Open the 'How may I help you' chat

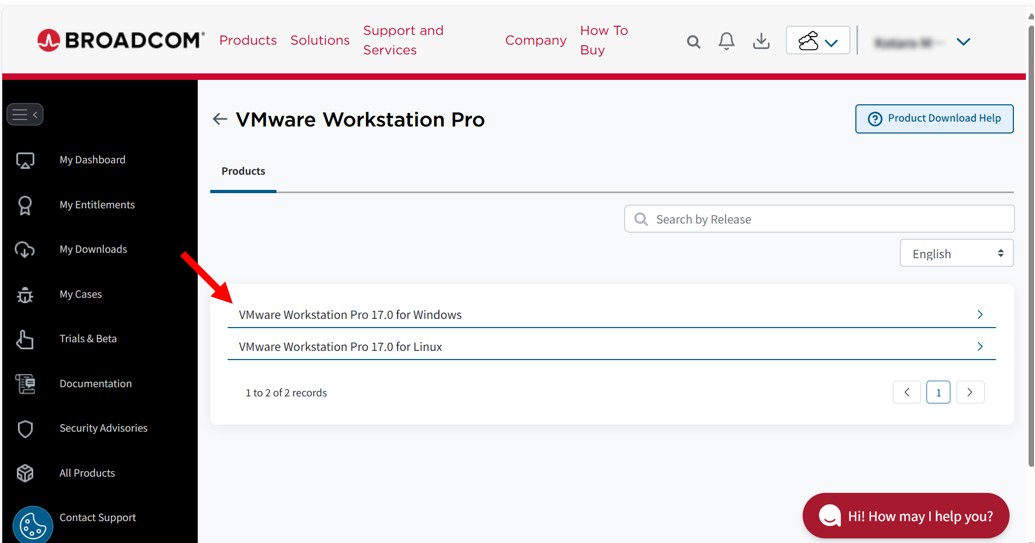906,515
